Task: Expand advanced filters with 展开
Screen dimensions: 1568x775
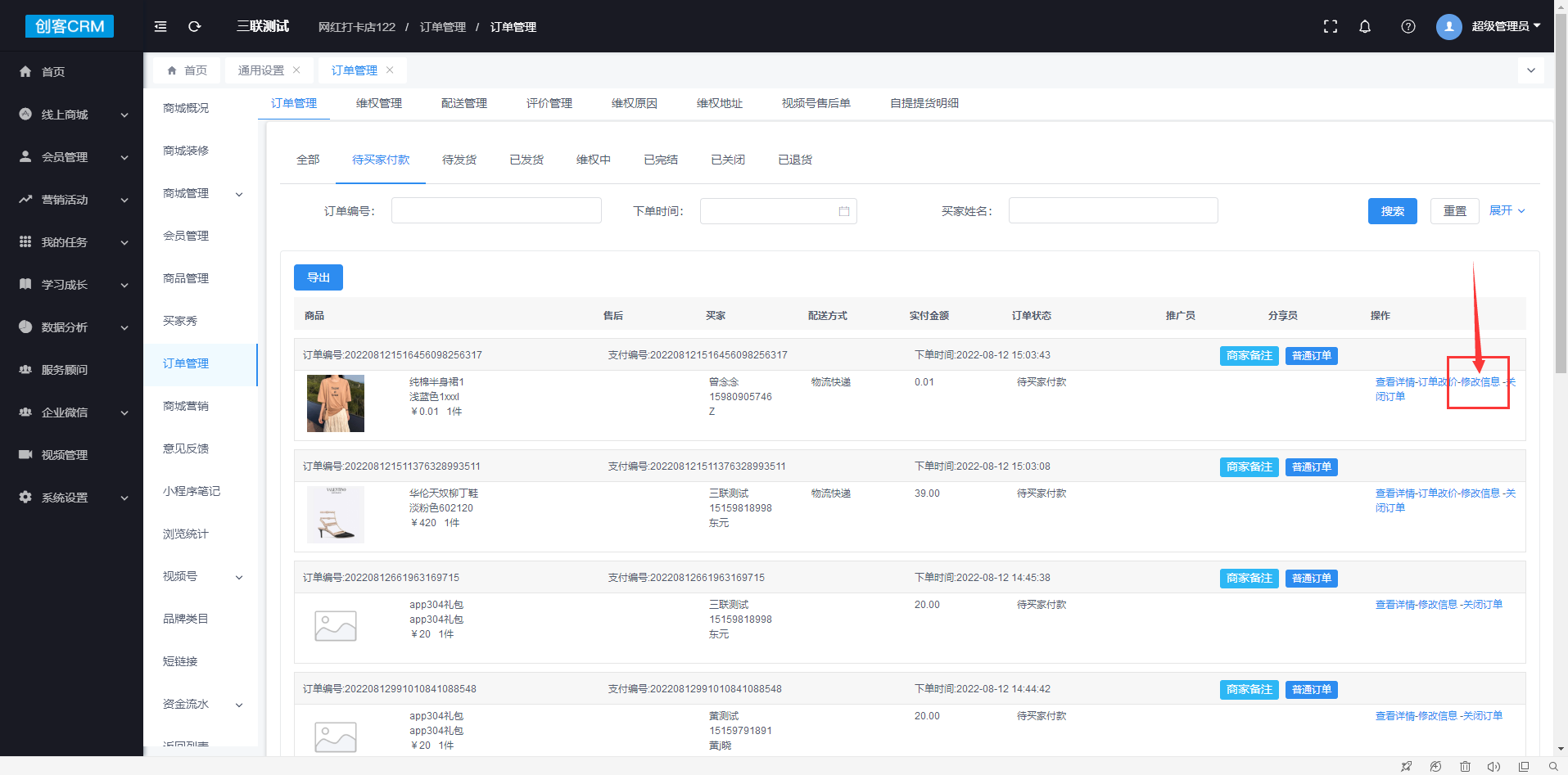Action: 1507,211
